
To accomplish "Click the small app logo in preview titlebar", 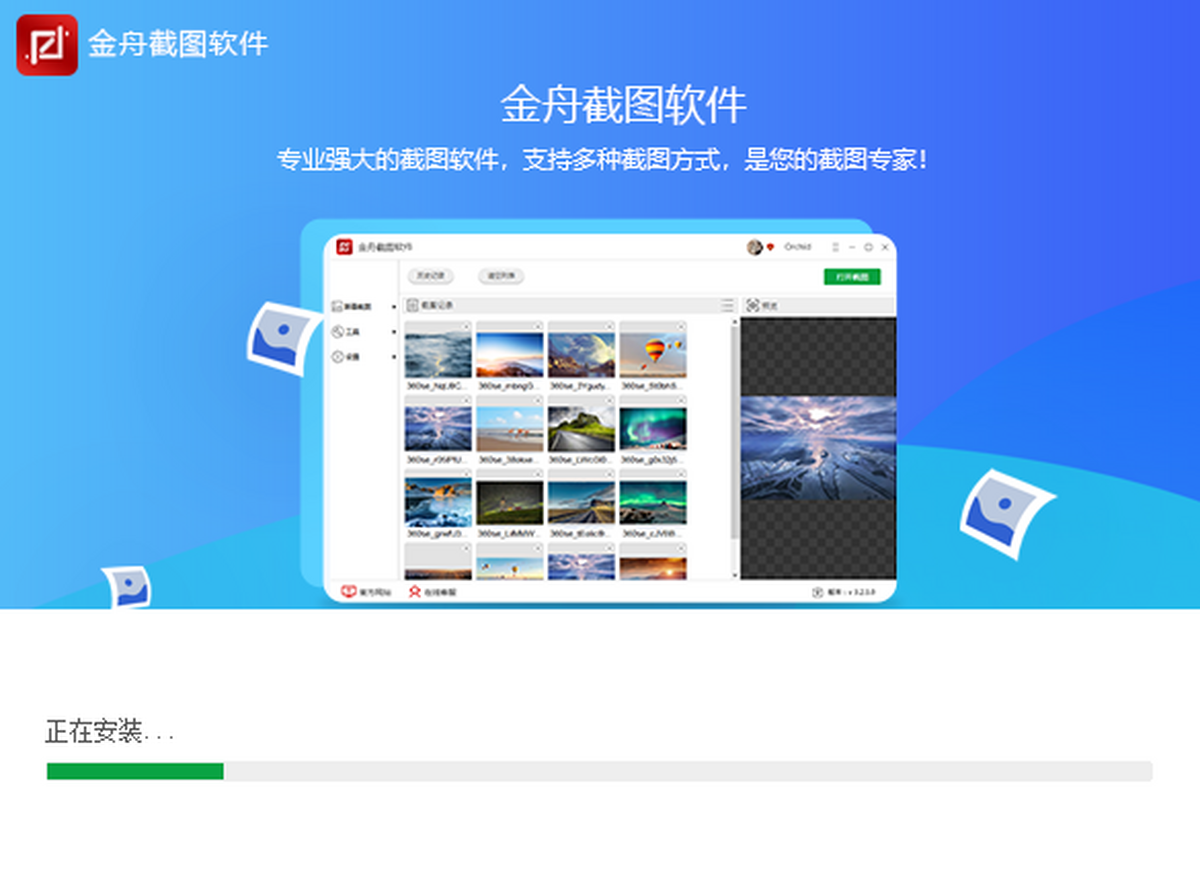I will click(x=344, y=247).
